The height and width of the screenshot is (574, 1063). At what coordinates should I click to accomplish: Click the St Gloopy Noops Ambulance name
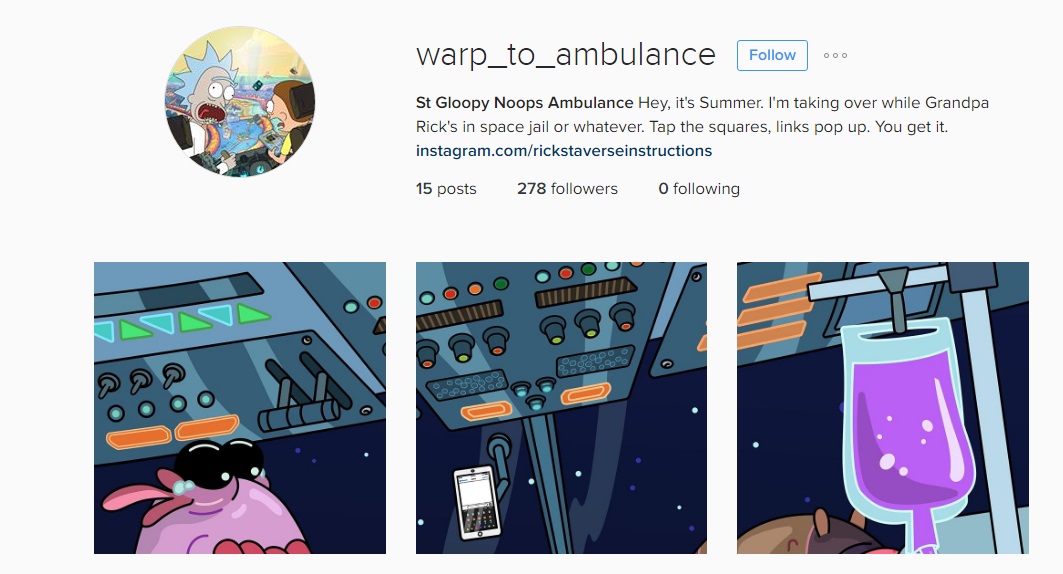pos(524,103)
